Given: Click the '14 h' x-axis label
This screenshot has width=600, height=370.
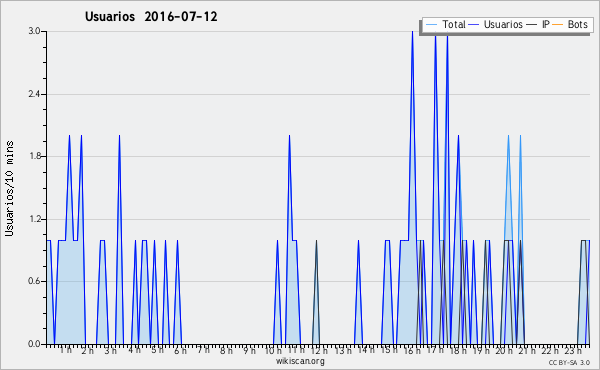Looking at the screenshot, I should pos(366,349).
